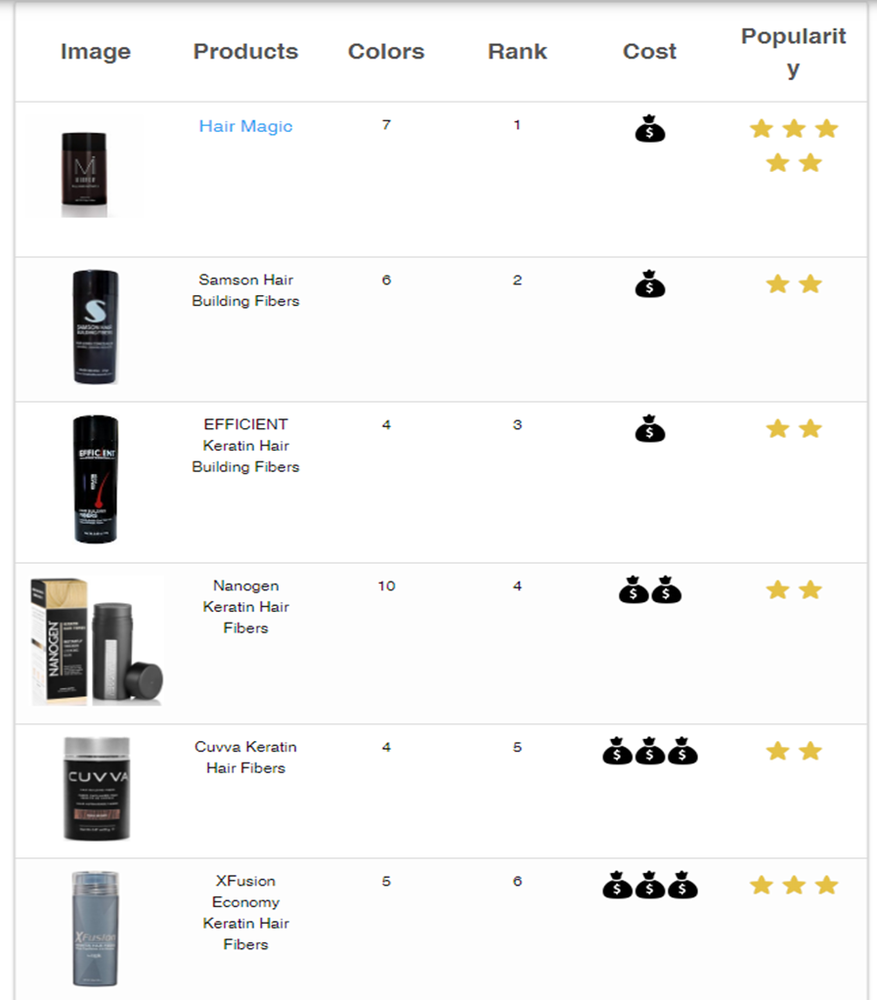This screenshot has width=877, height=1000.
Task: Click the Cost column header
Action: [x=650, y=52]
